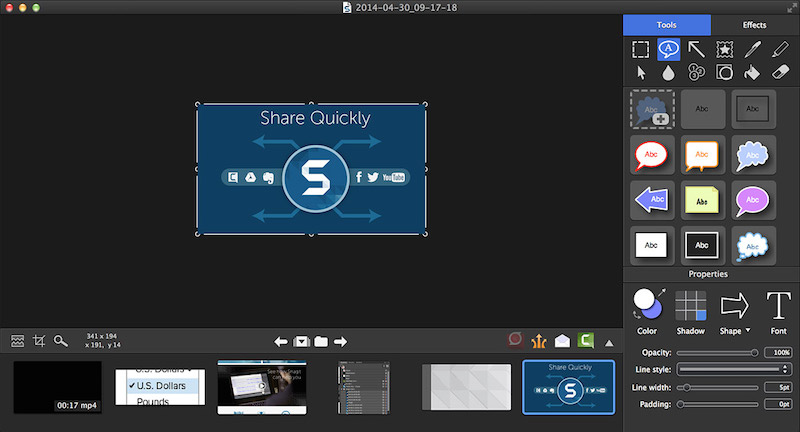Open the Font properties
The image size is (800, 432).
(x=778, y=305)
